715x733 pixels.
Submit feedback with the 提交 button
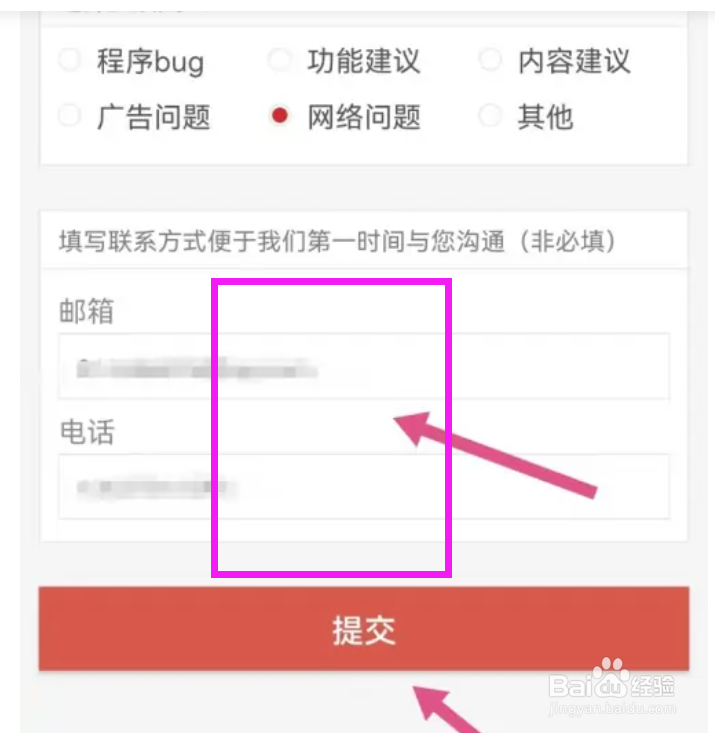pyautogui.click(x=364, y=629)
